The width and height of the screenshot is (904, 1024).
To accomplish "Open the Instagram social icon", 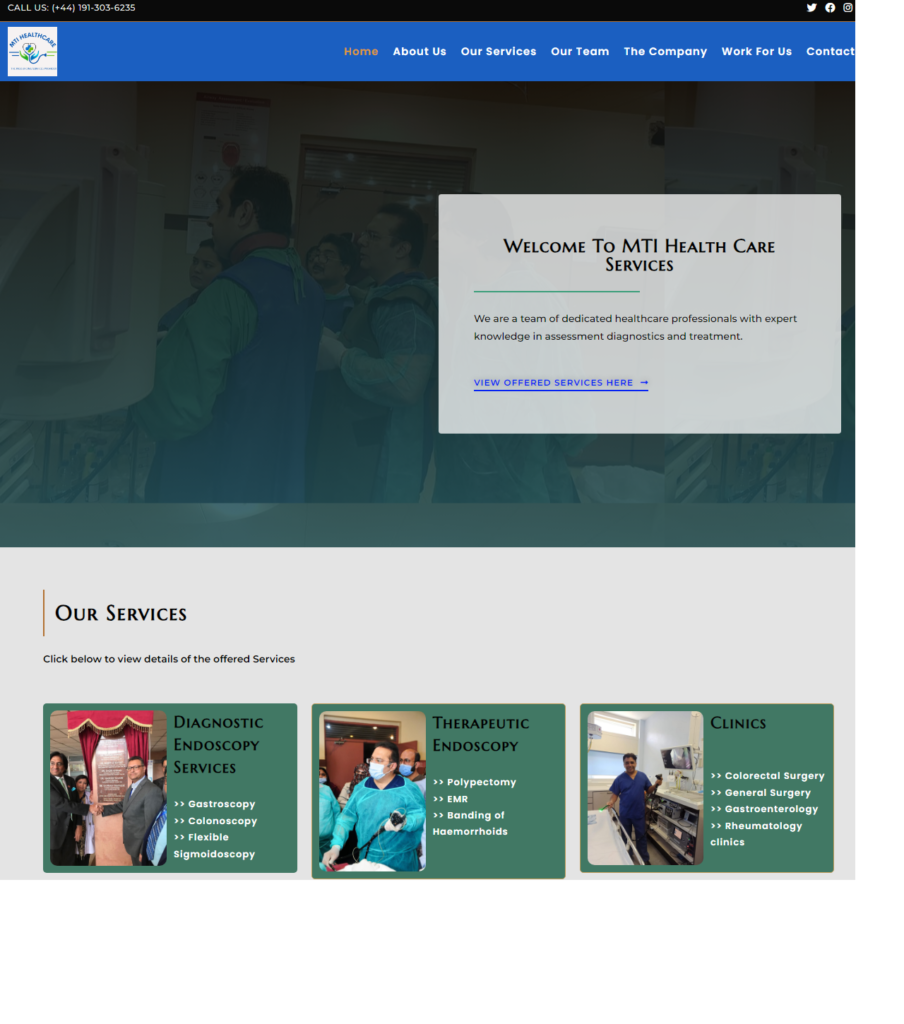I will [x=847, y=8].
